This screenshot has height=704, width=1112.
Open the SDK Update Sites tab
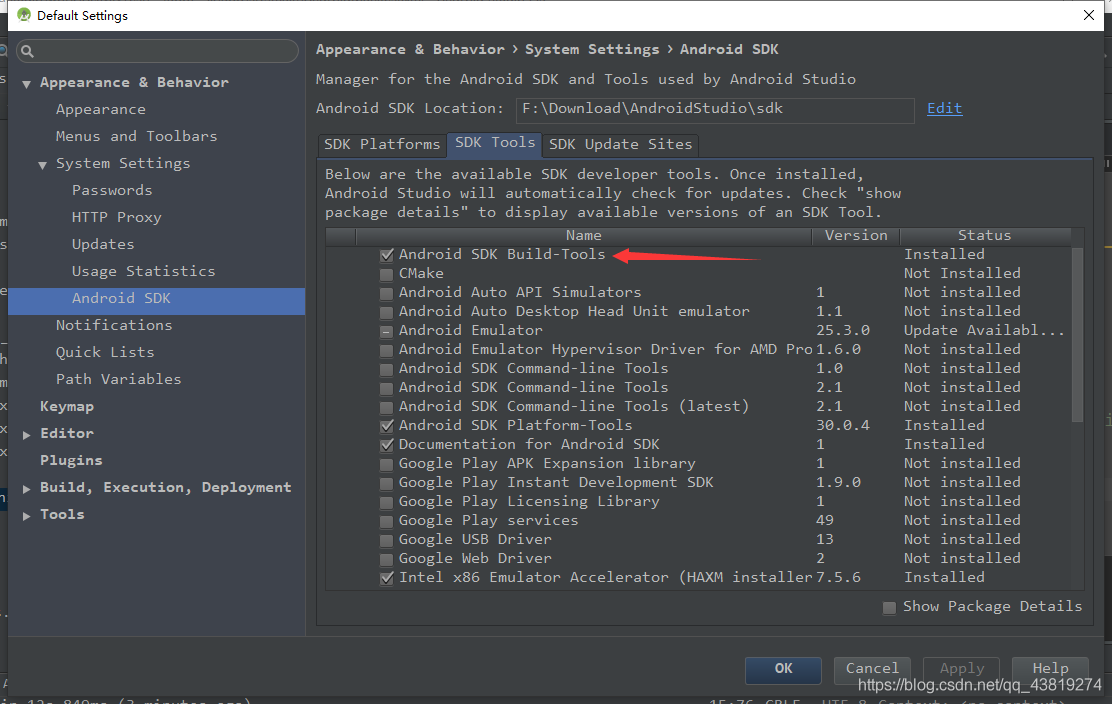click(x=621, y=145)
